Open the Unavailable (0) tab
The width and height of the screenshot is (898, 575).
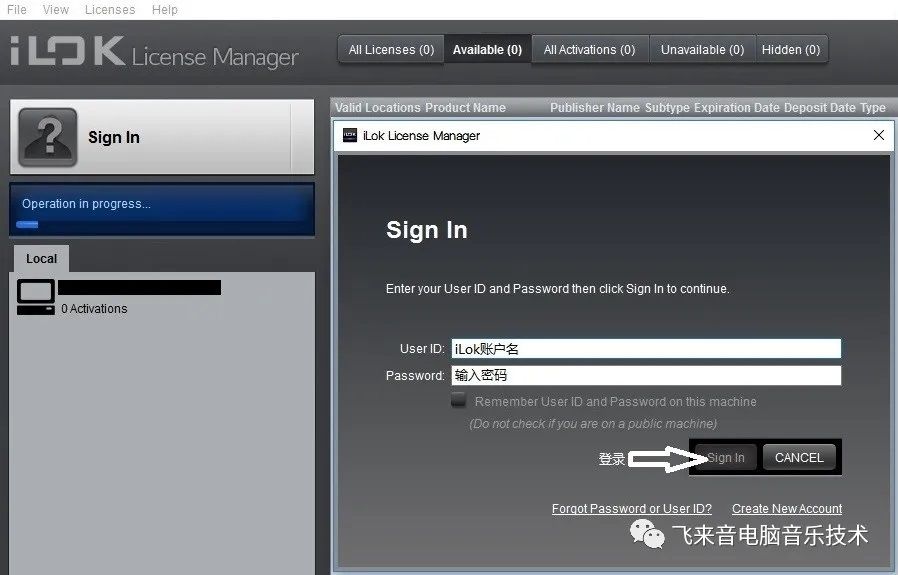(702, 50)
